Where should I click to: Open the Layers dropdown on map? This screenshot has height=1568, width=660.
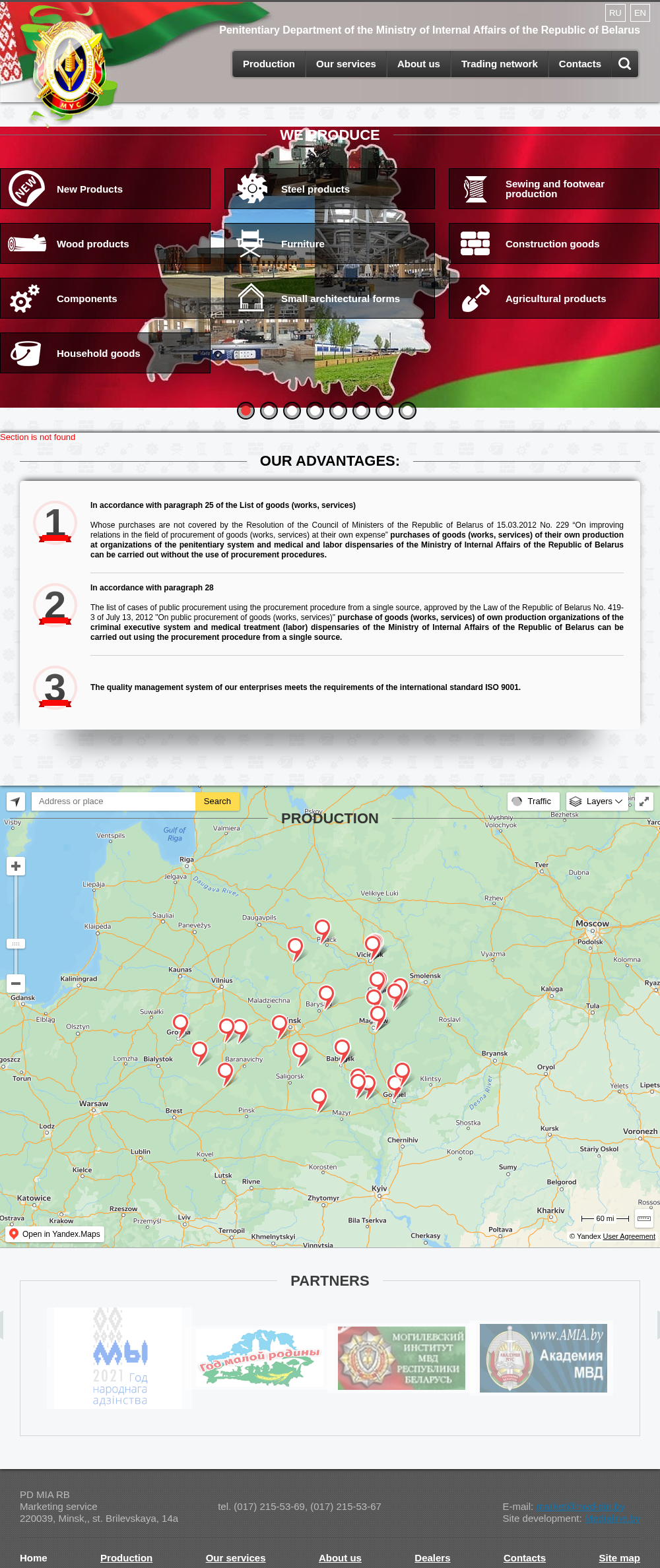coord(597,801)
